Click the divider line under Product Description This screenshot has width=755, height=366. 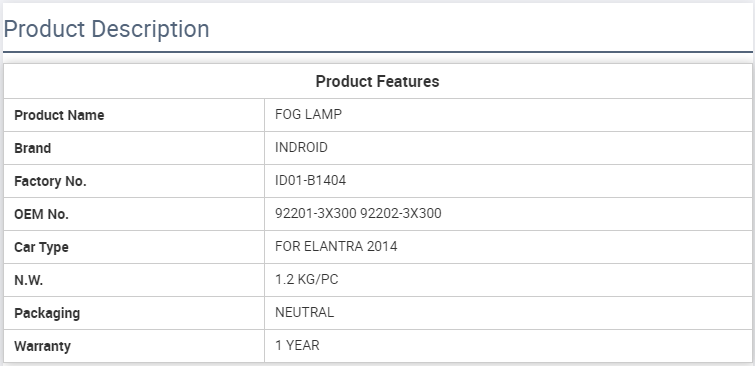coord(378,52)
